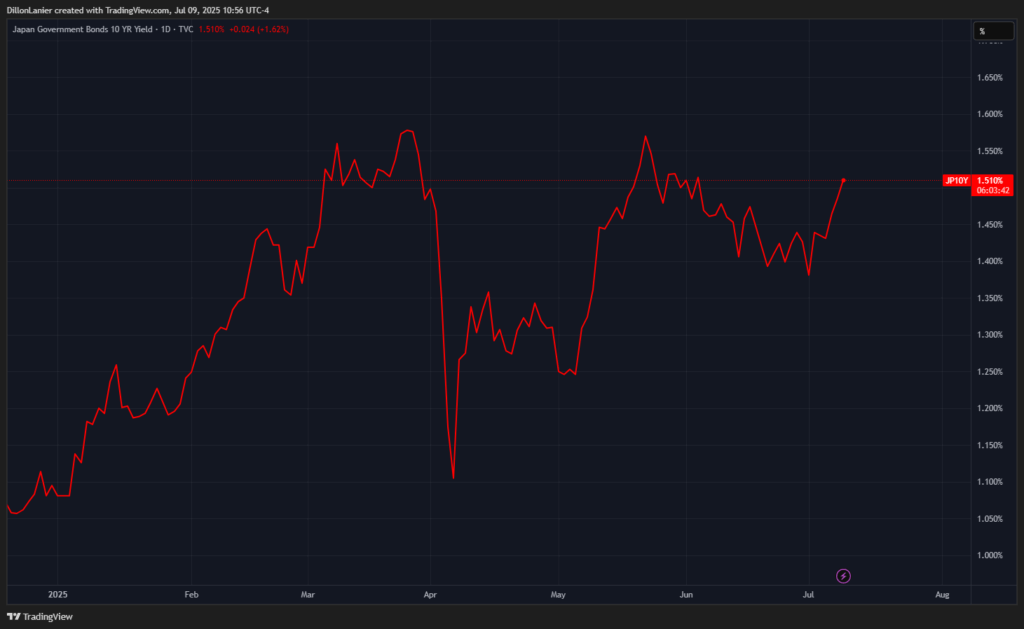Click the purple lightning bolt event icon
The width and height of the screenshot is (1024, 629).
click(x=843, y=575)
